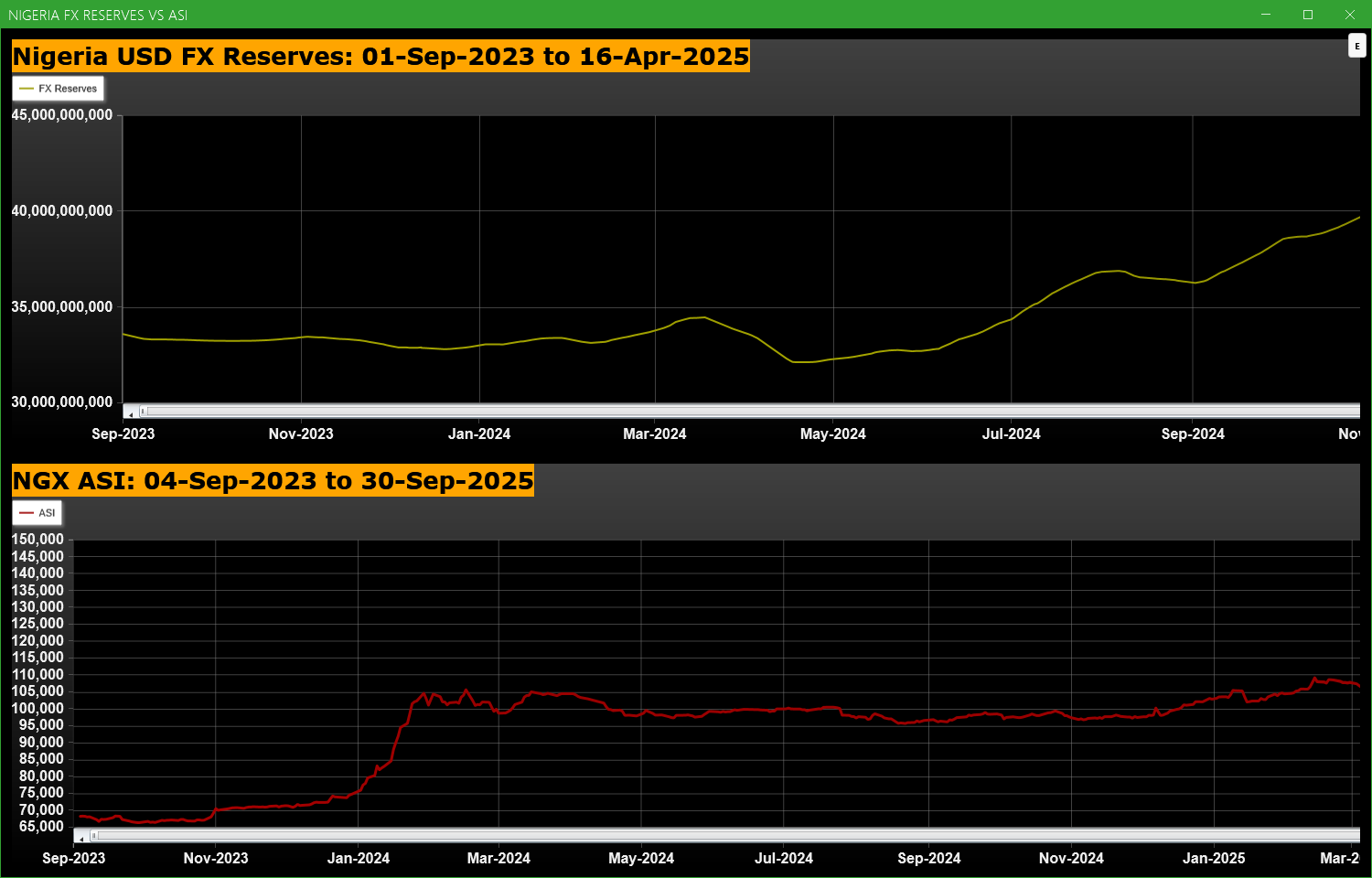The height and width of the screenshot is (878, 1372).
Task: Click Nov-2024 label on ASI chart axis
Action: 1071,858
